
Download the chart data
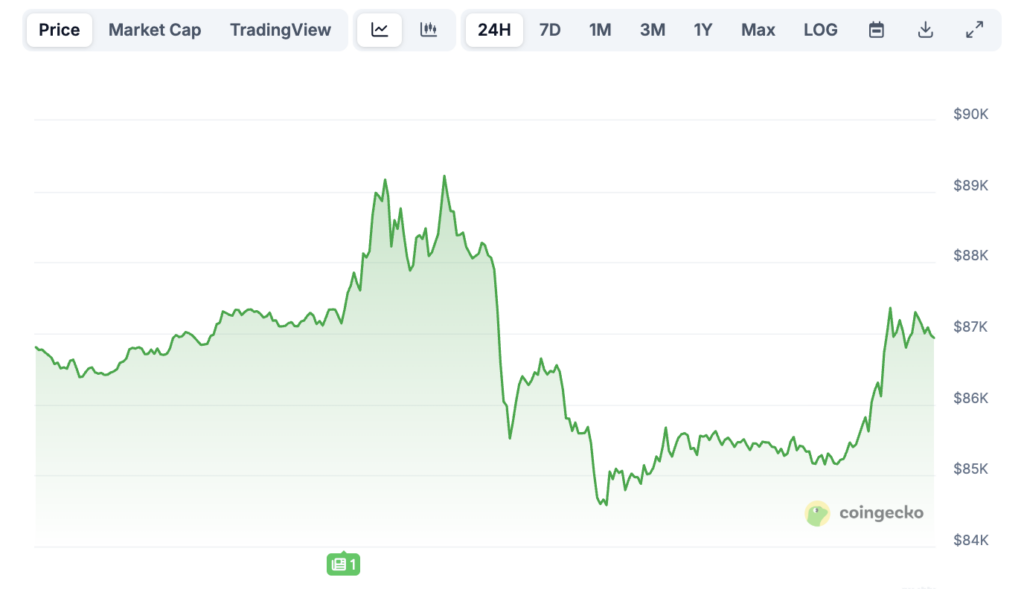[925, 30]
